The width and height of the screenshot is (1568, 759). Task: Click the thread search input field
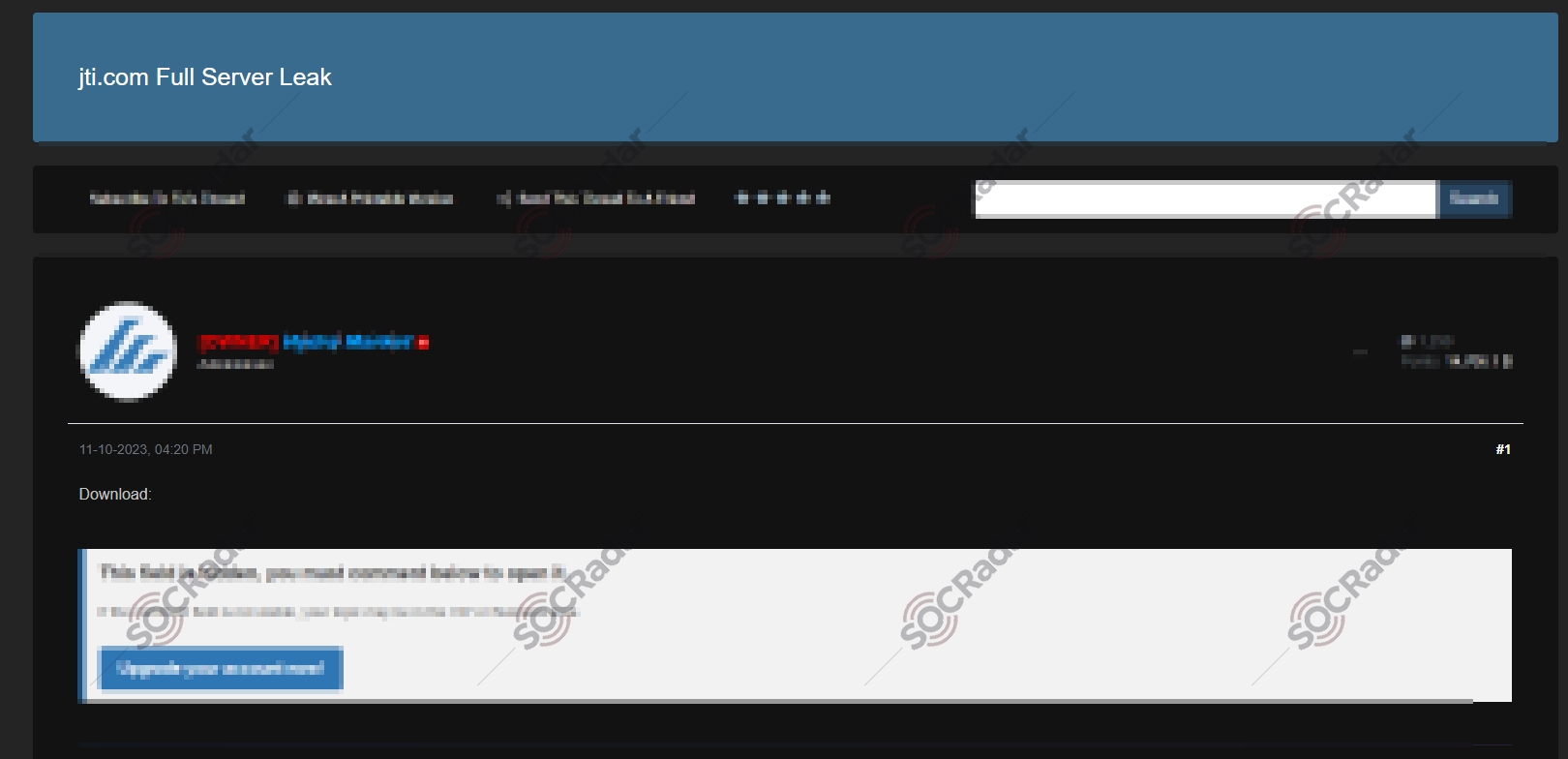point(1205,199)
